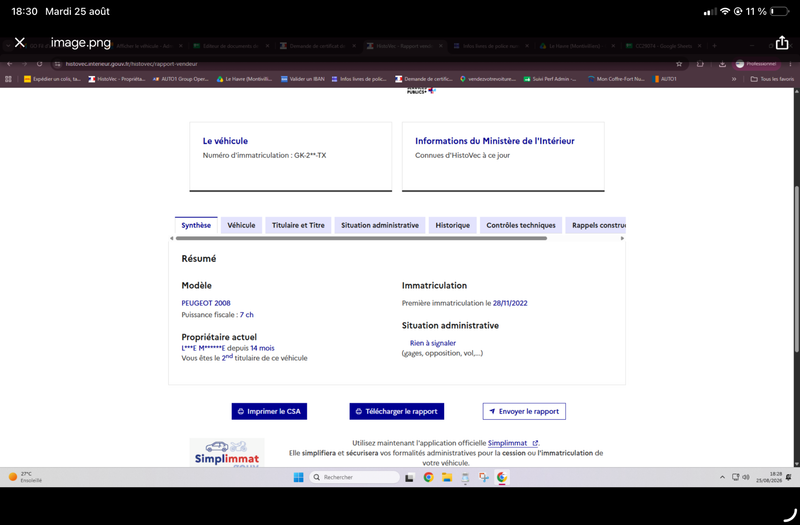Open the AUTO1 bookmark
Viewport: 800px width, 525px height.
[665, 79]
